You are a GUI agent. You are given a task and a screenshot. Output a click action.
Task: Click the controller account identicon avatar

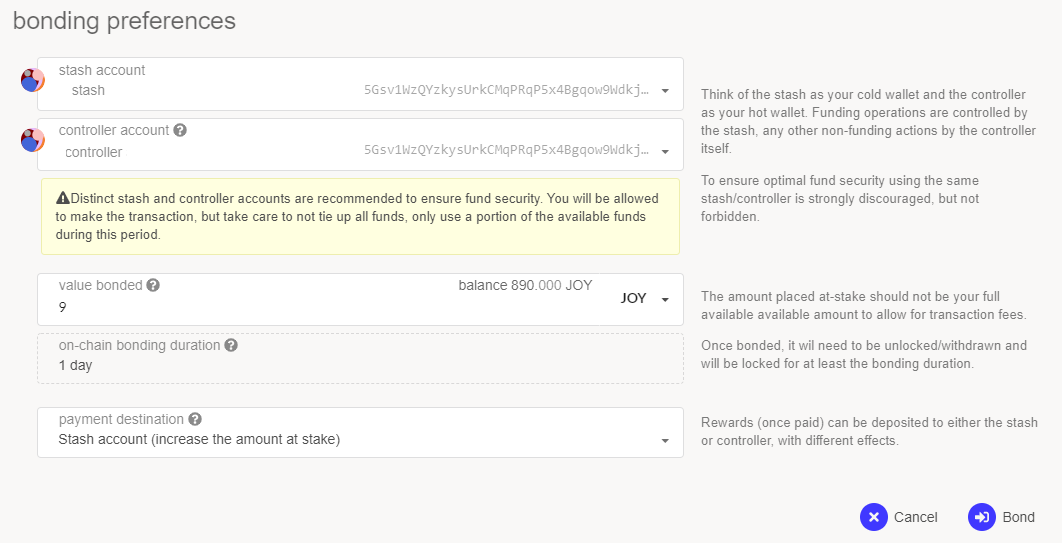32,140
